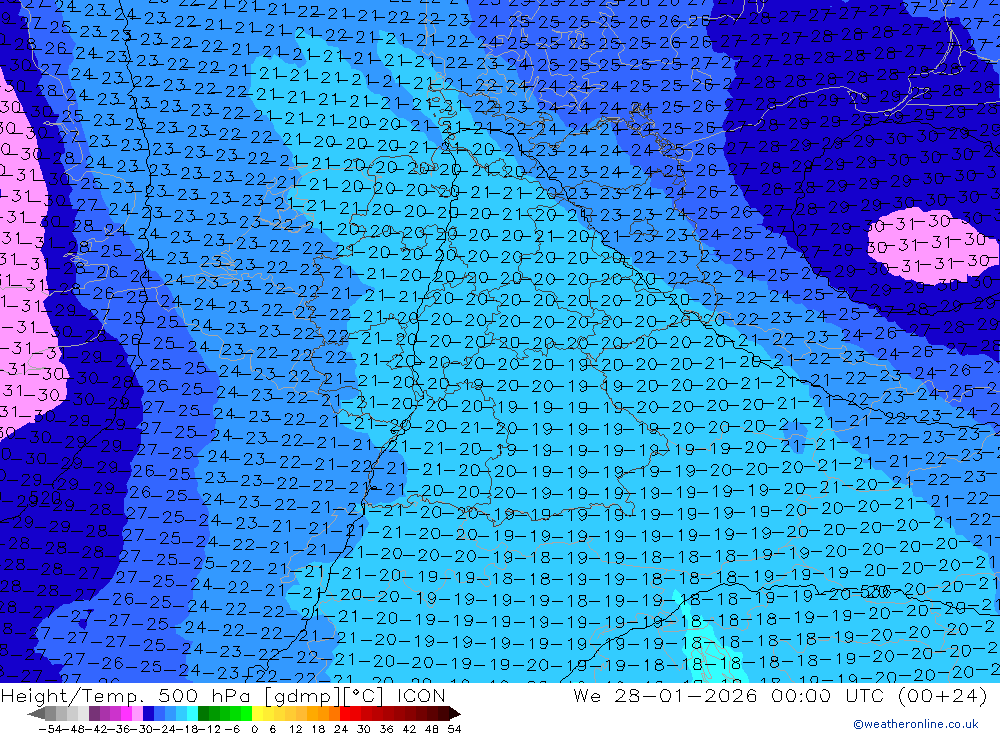Screen dimensions: 1000x733
Task: Click the gray left arrow end of legend
Action: coord(36,713)
